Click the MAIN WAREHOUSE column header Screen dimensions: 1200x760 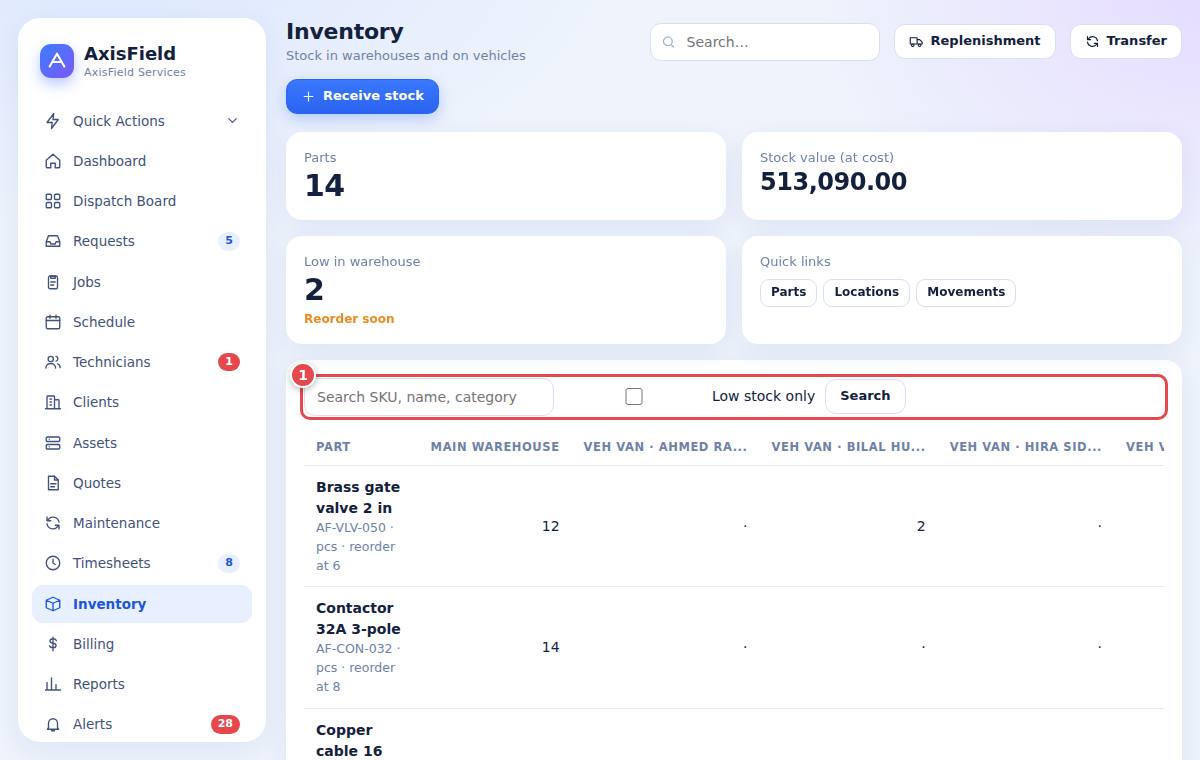[495, 447]
